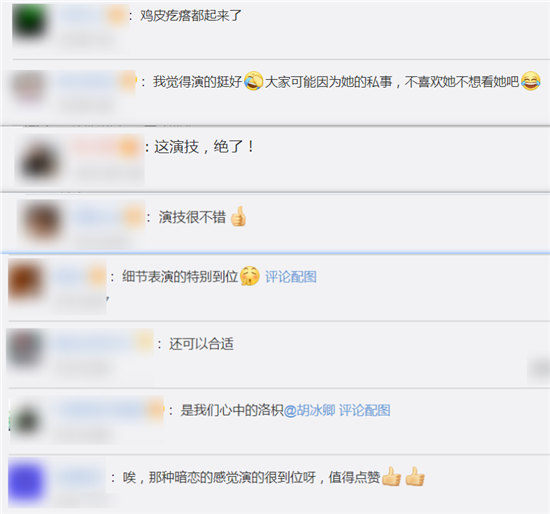This screenshot has width=550, height=514.
Task: Click the gray avatar beside 还可以合适
Action: [x=24, y=348]
